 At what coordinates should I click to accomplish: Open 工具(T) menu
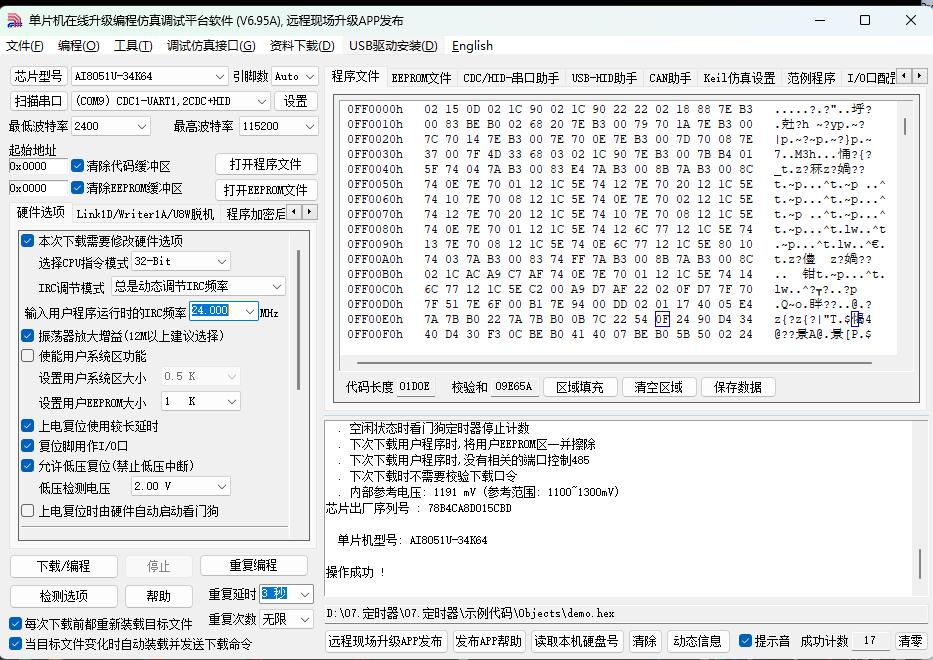(x=133, y=46)
